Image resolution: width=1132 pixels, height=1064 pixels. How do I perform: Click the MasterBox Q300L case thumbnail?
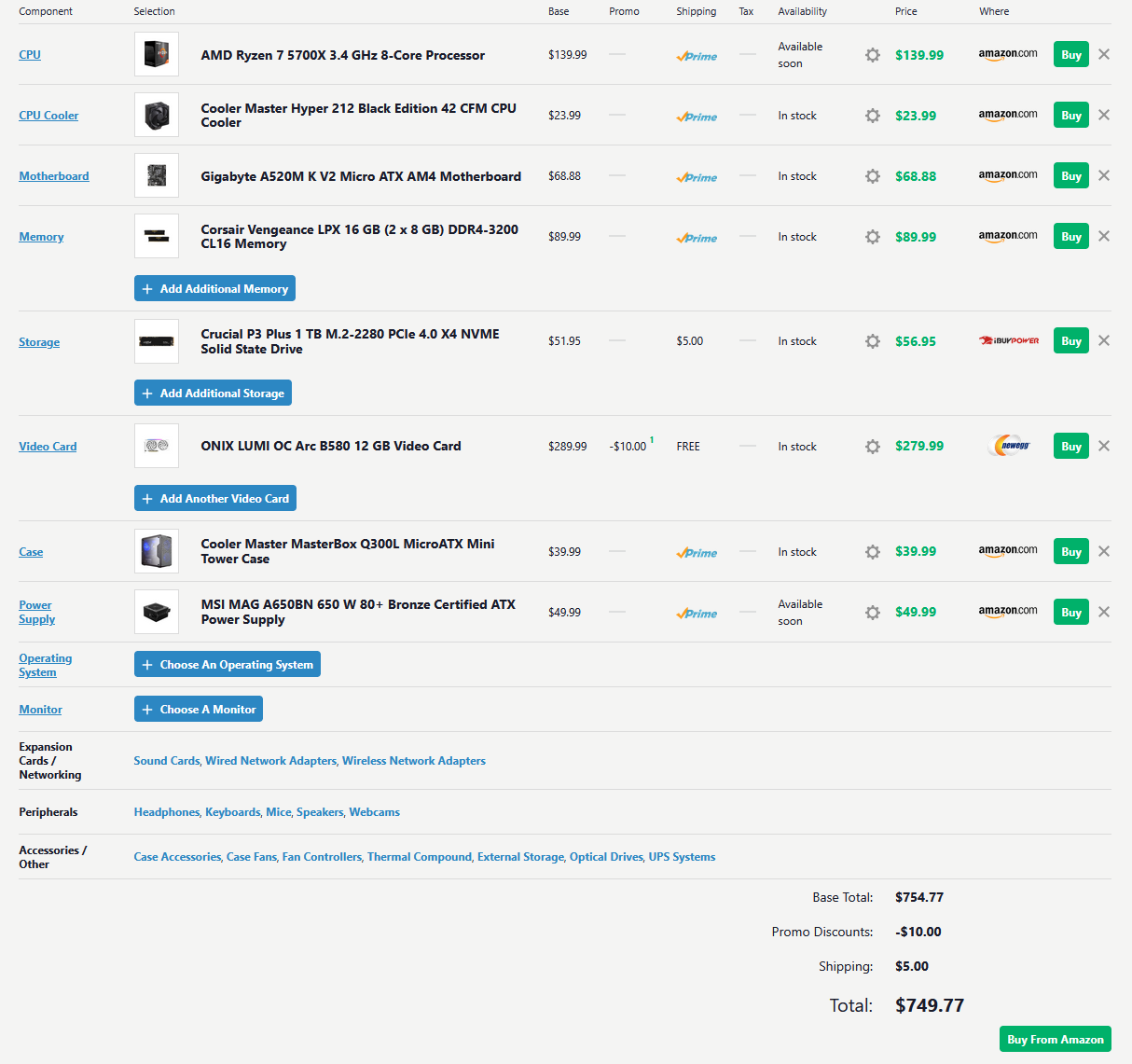click(157, 551)
